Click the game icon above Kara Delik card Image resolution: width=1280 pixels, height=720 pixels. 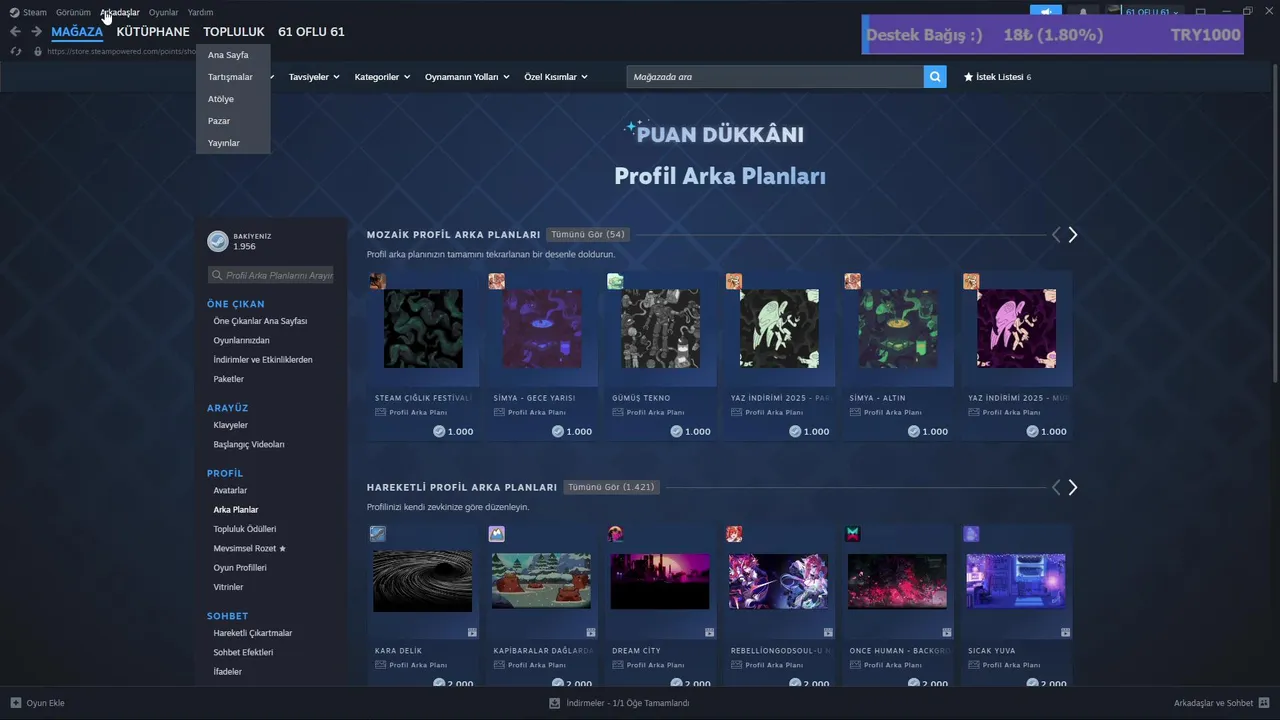click(x=377, y=534)
